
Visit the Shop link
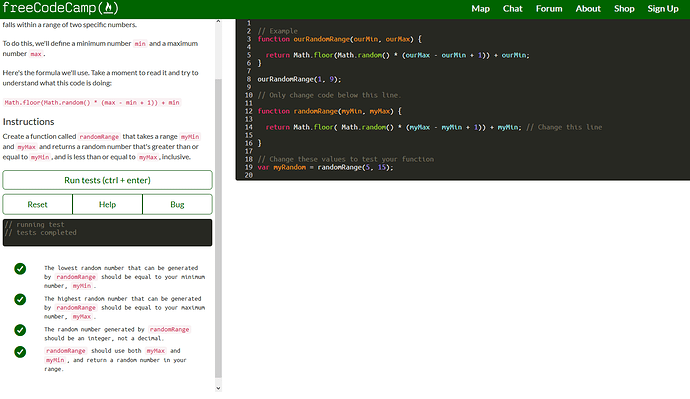point(624,9)
